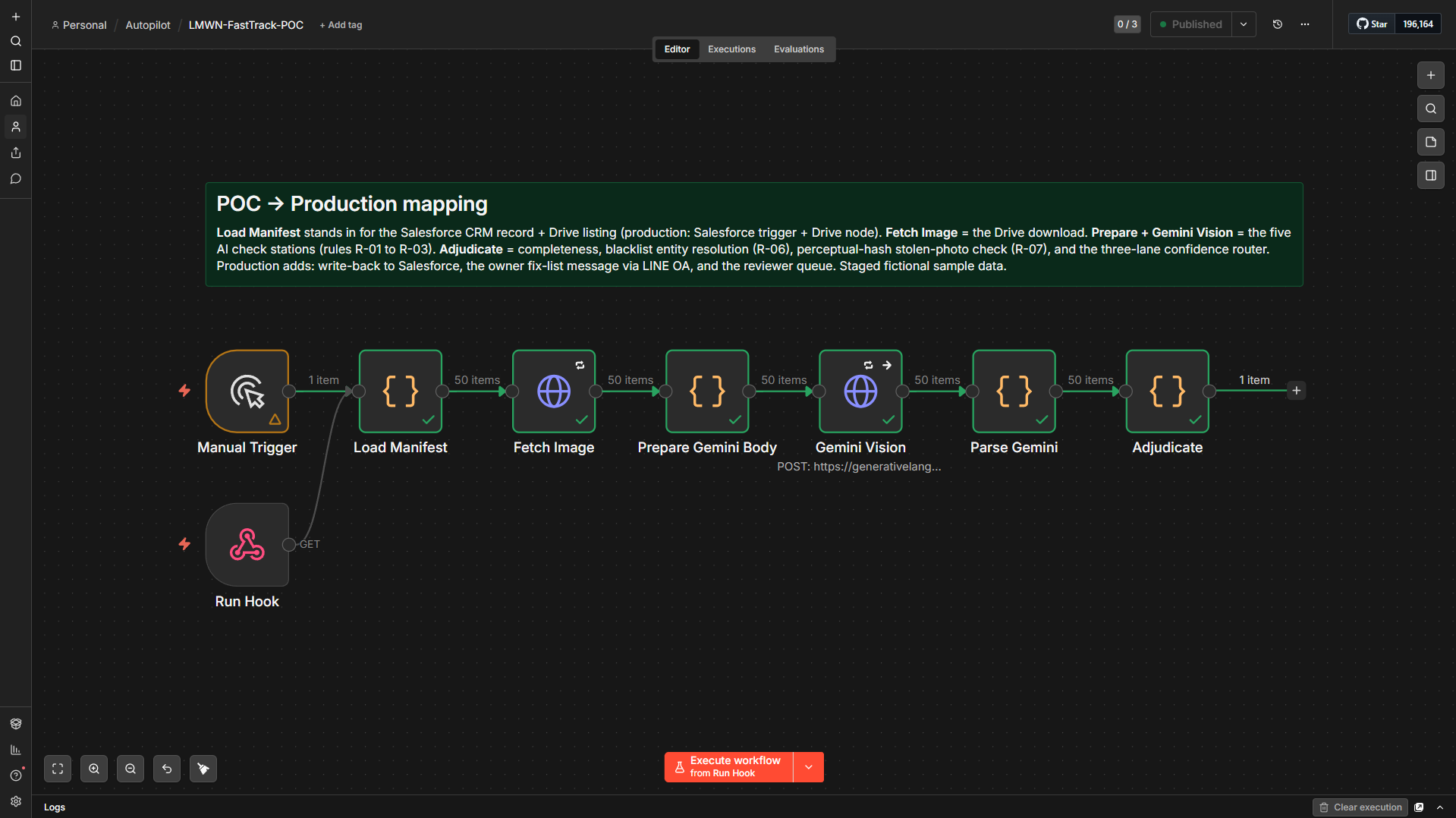The height and width of the screenshot is (818, 1456).
Task: Click the Run Hook GET output connector
Action: point(289,544)
